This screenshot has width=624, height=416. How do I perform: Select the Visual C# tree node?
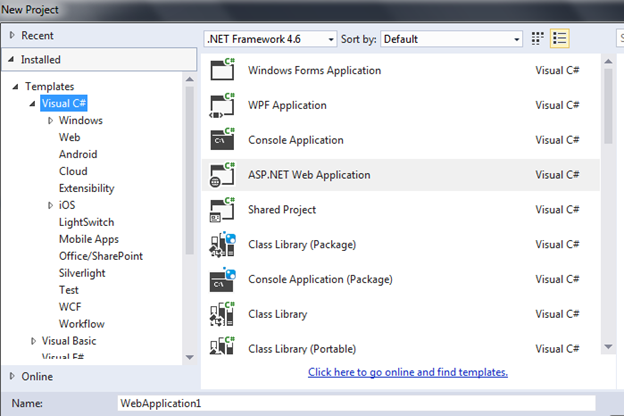coord(64,103)
